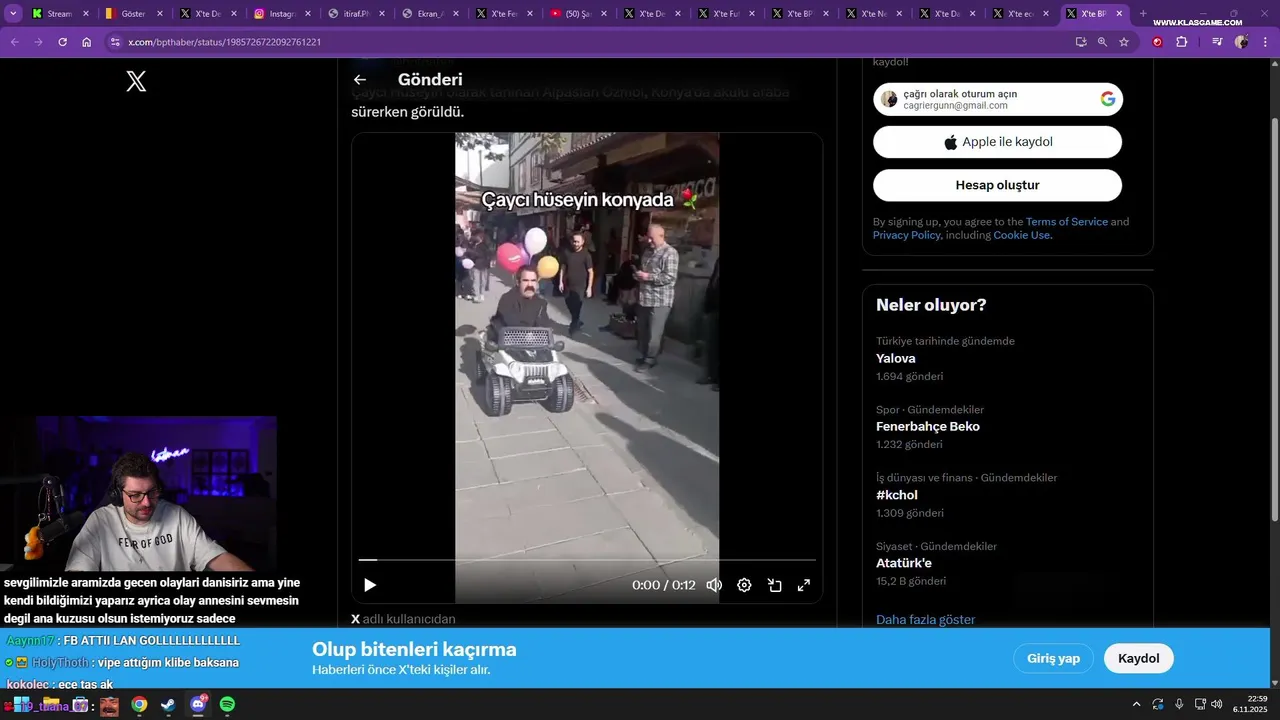Open a new browser tab

(1144, 14)
